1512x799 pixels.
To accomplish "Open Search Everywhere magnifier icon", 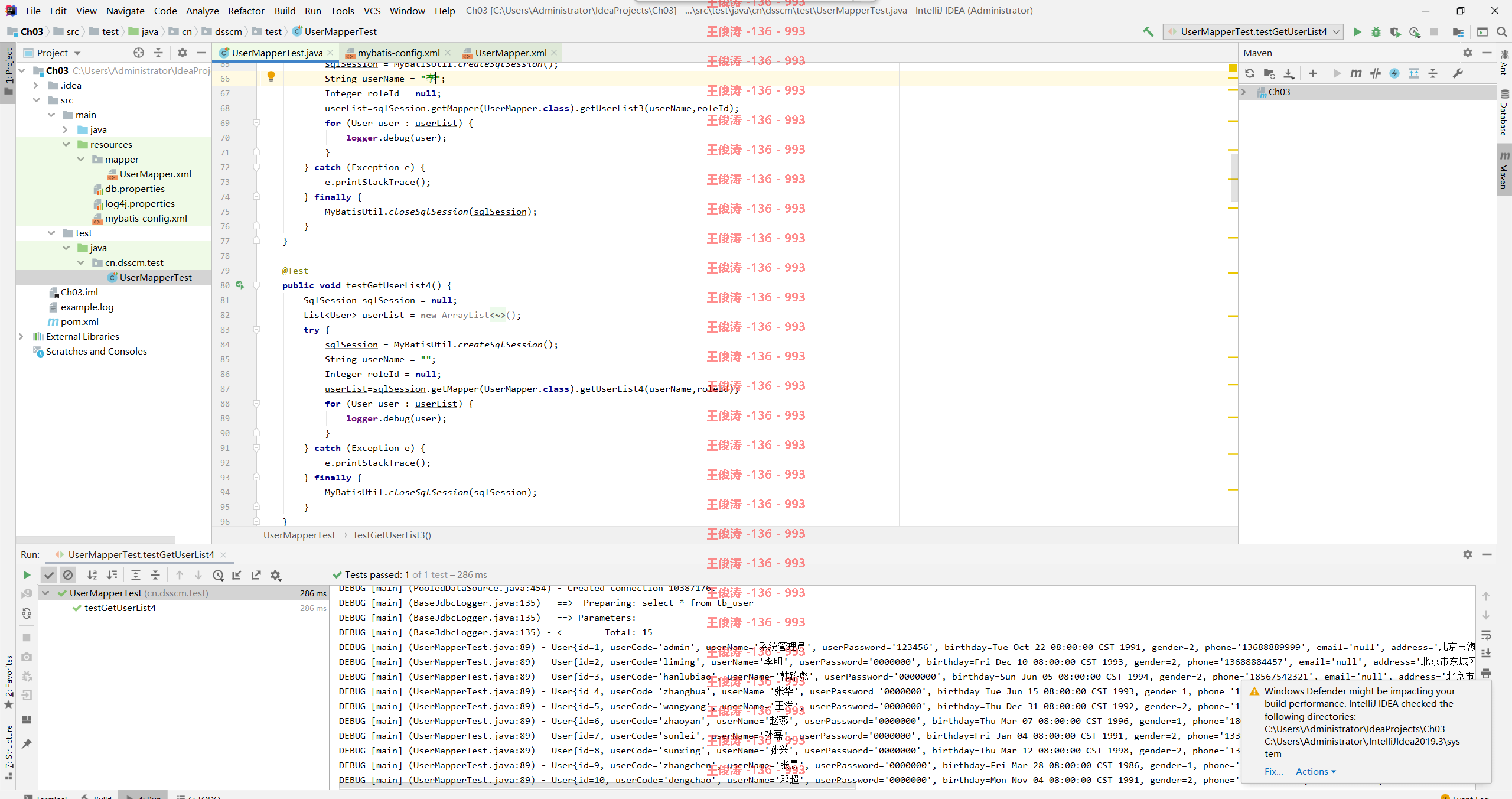I will [1501, 32].
